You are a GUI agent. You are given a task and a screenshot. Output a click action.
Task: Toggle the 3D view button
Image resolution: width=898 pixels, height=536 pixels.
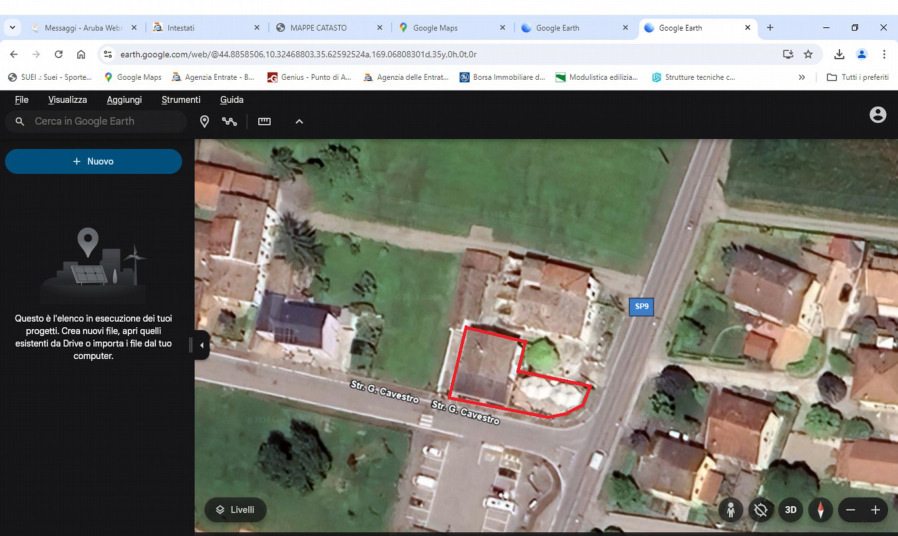(791, 509)
